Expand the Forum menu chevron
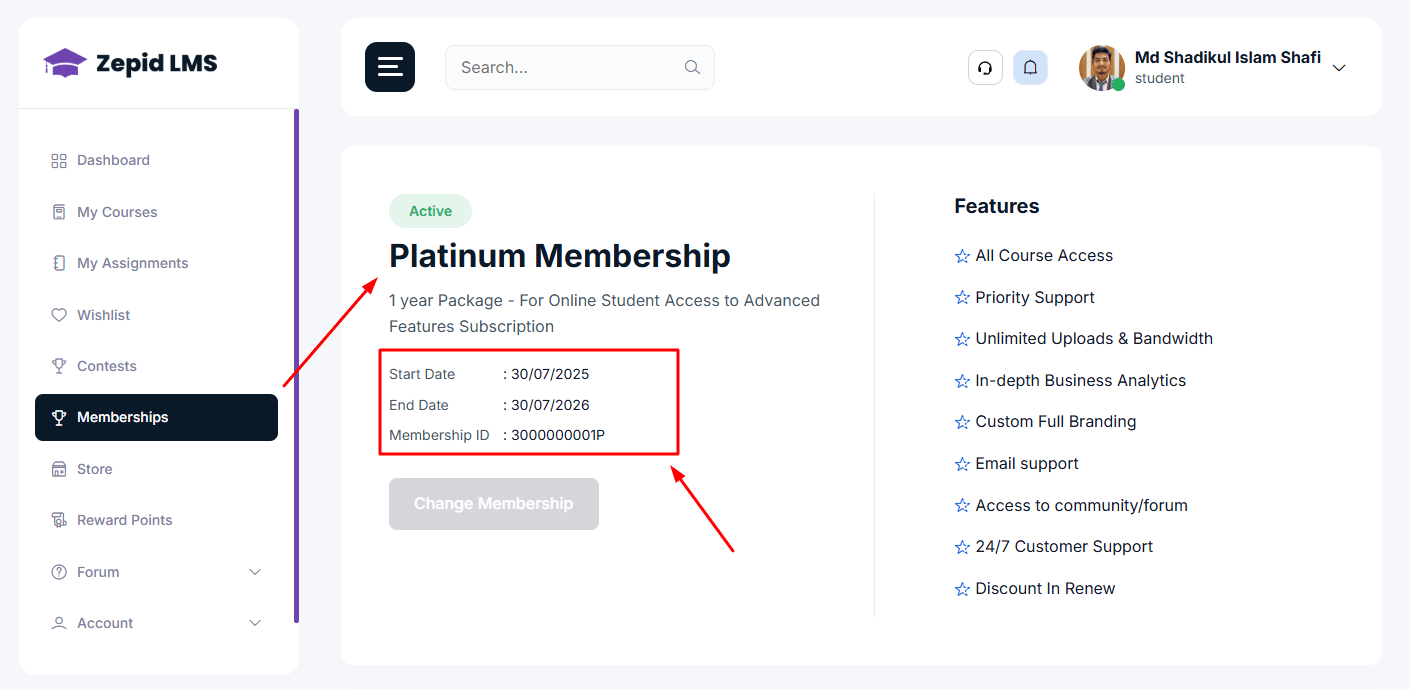Screen dimensions: 1410x690 pyautogui.click(x=255, y=572)
